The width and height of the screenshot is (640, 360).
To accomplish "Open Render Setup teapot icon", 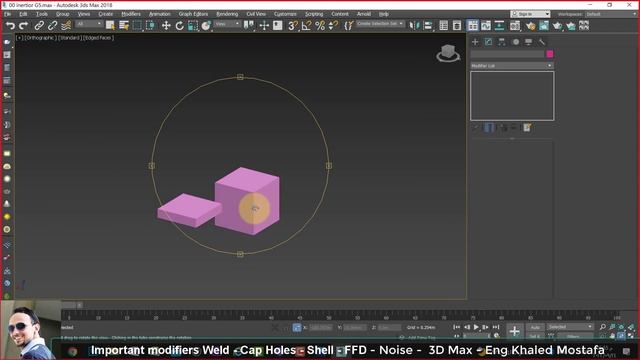I will point(530,26).
